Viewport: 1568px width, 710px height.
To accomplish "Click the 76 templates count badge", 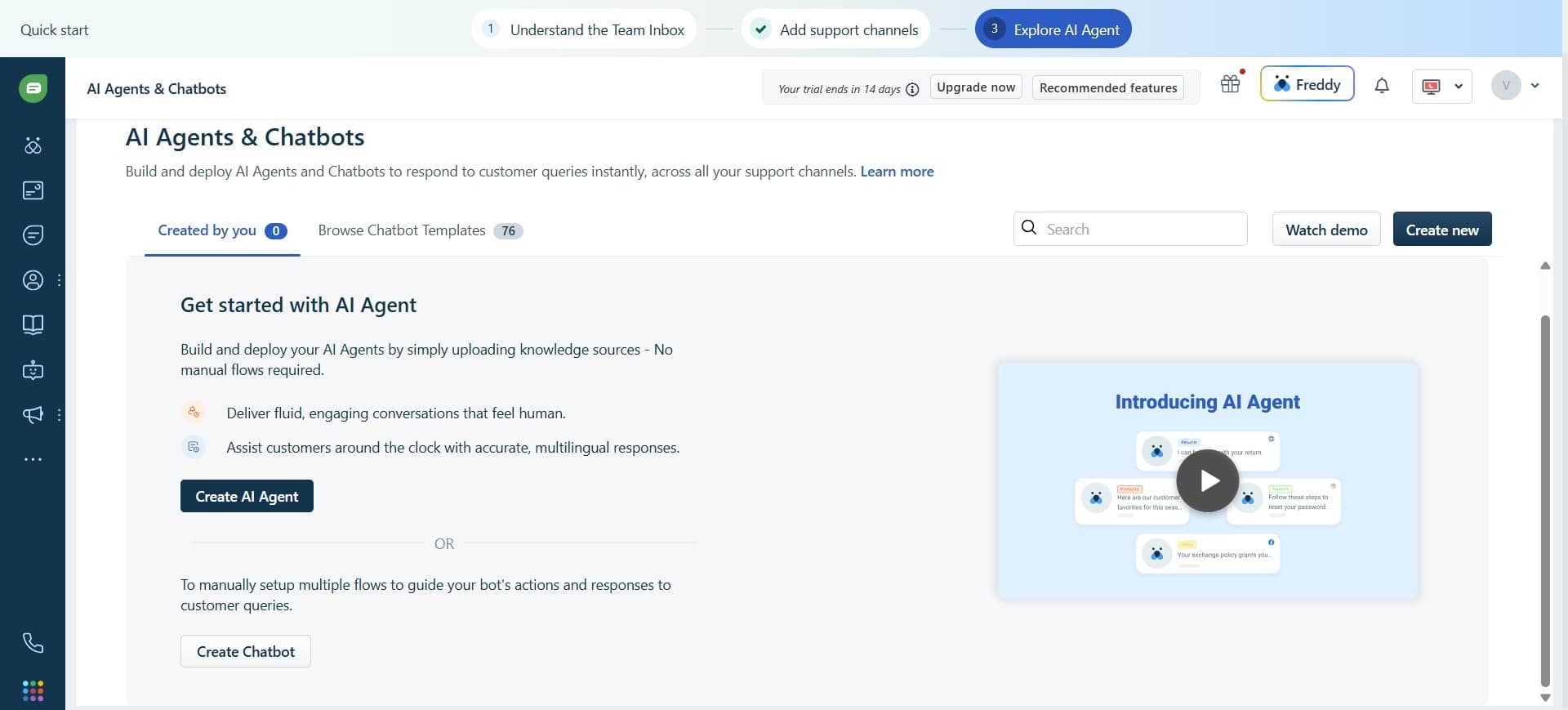I will click(508, 230).
